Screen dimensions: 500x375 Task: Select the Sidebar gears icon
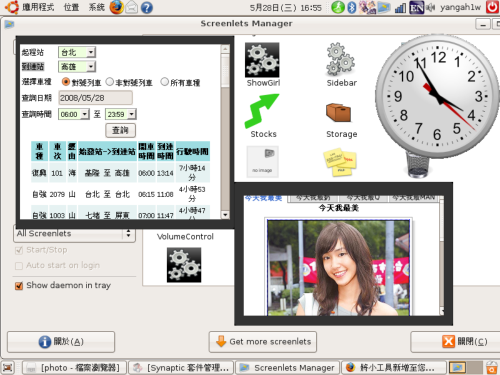pos(341,59)
